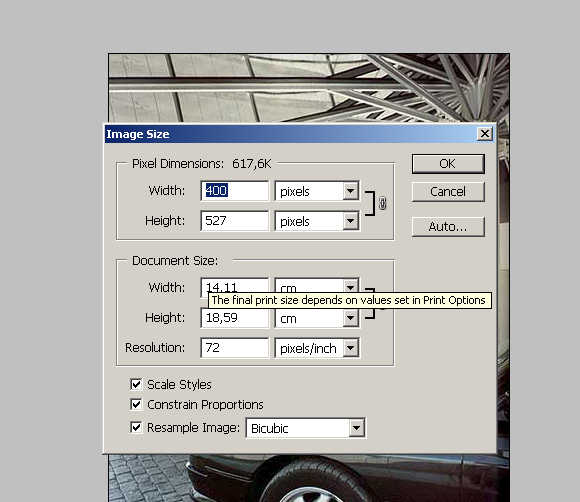Expand the Bicubic resample method dropdown
580x502 pixels.
tap(306, 428)
